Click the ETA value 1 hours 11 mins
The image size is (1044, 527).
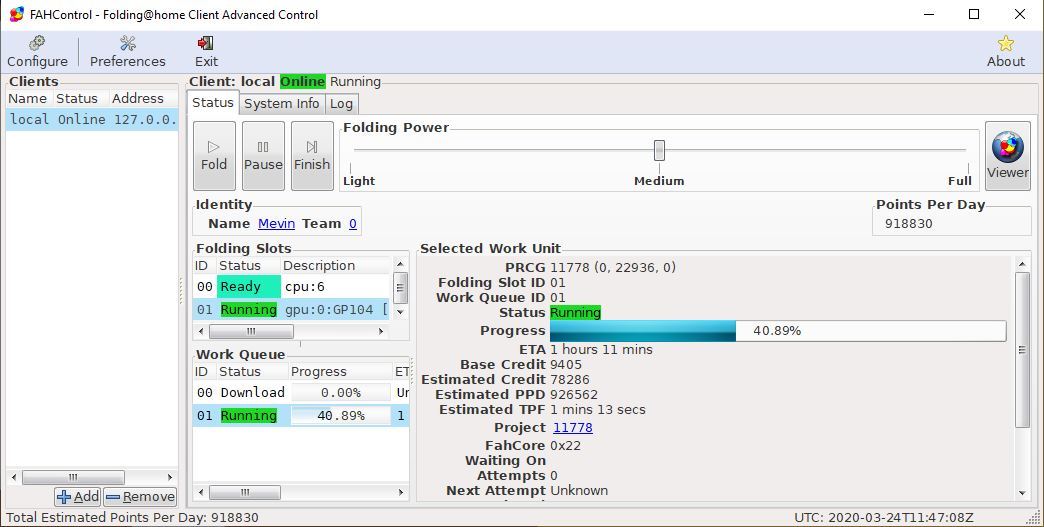click(x=601, y=349)
